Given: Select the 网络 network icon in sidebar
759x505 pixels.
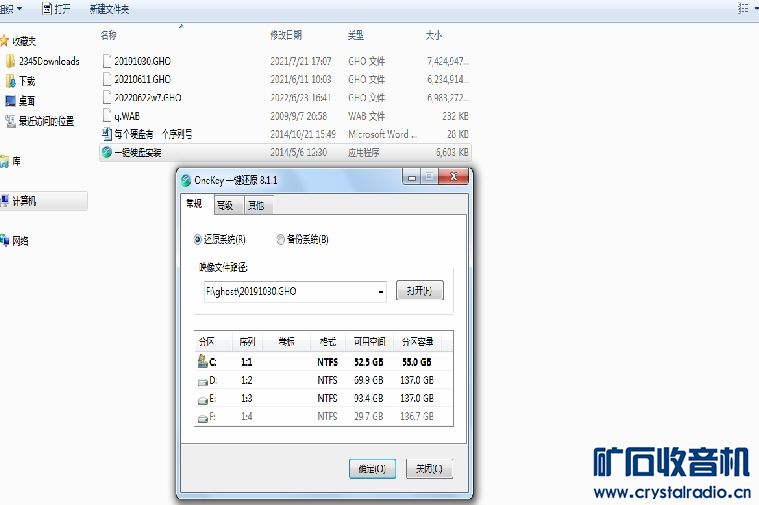Looking at the screenshot, I should (x=4, y=240).
